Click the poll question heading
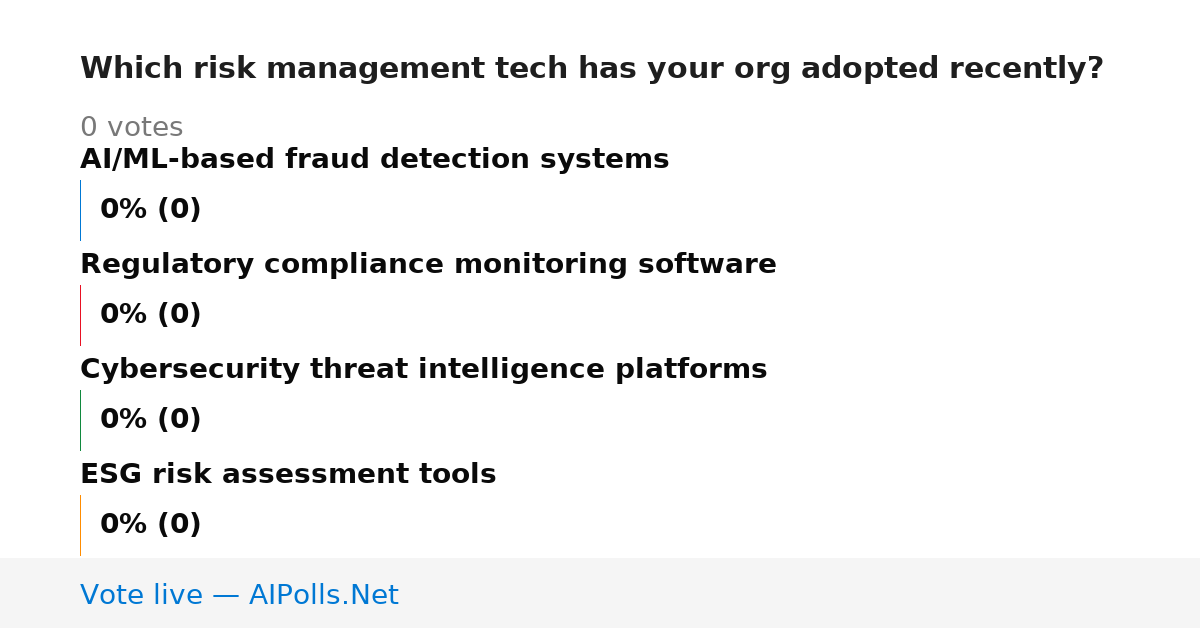 591,69
